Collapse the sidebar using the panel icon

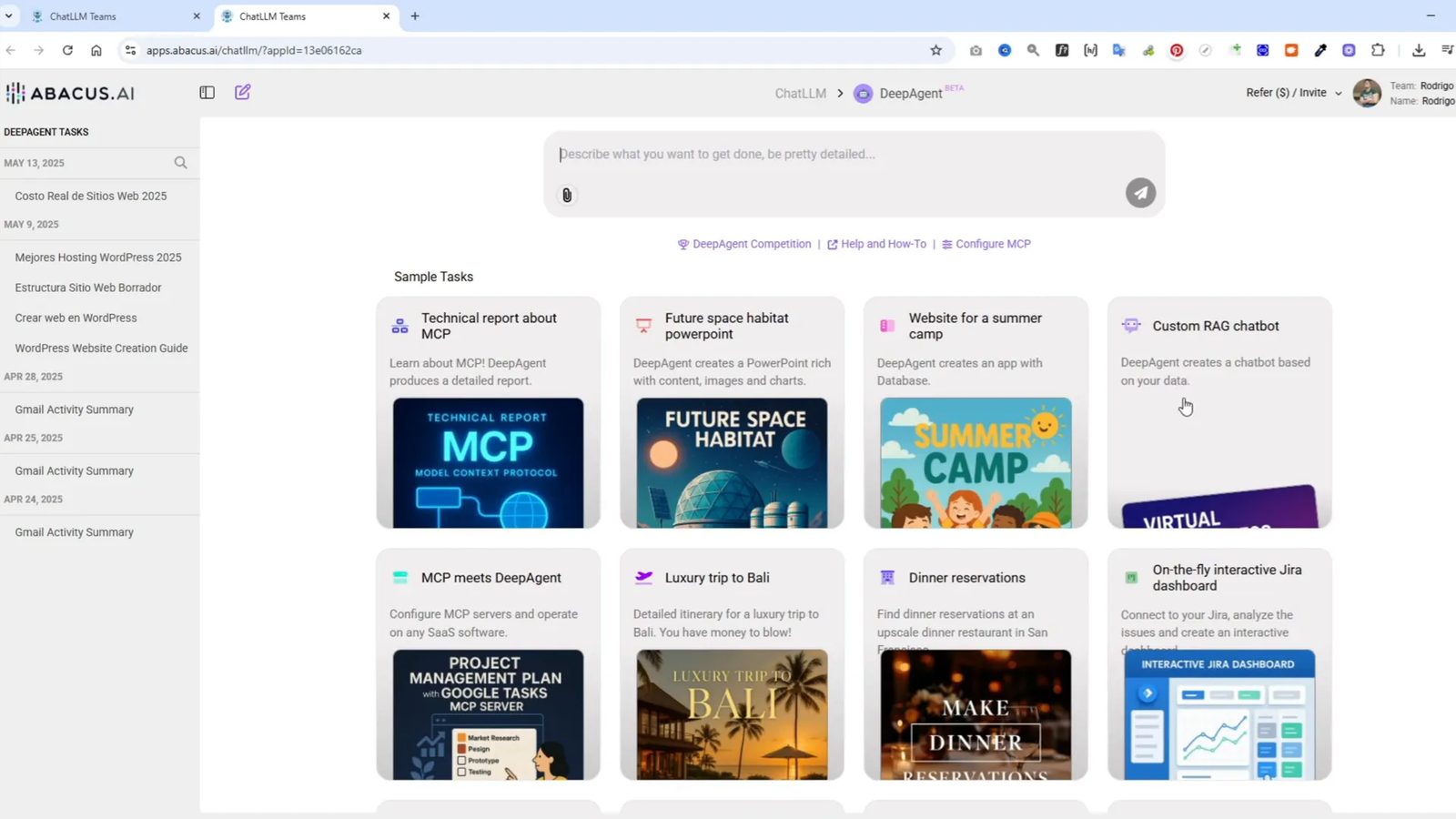[x=207, y=92]
